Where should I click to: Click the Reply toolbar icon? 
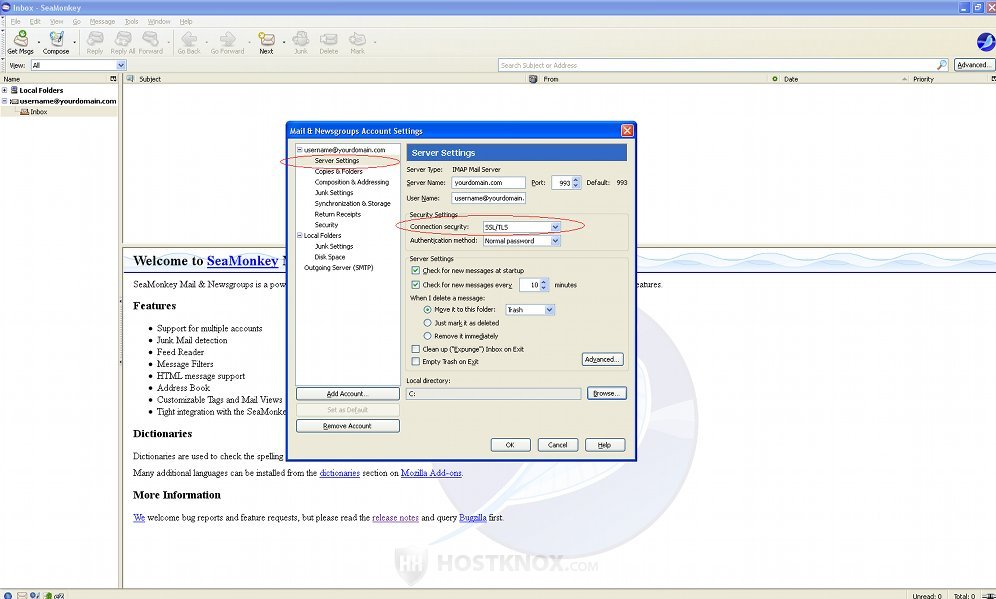click(x=95, y=39)
